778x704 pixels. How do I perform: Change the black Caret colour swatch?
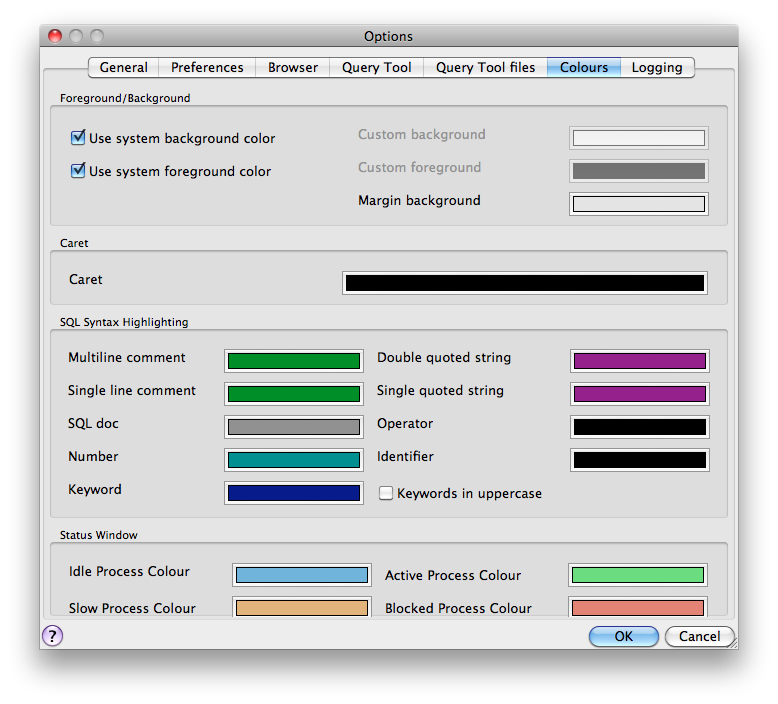[x=524, y=283]
